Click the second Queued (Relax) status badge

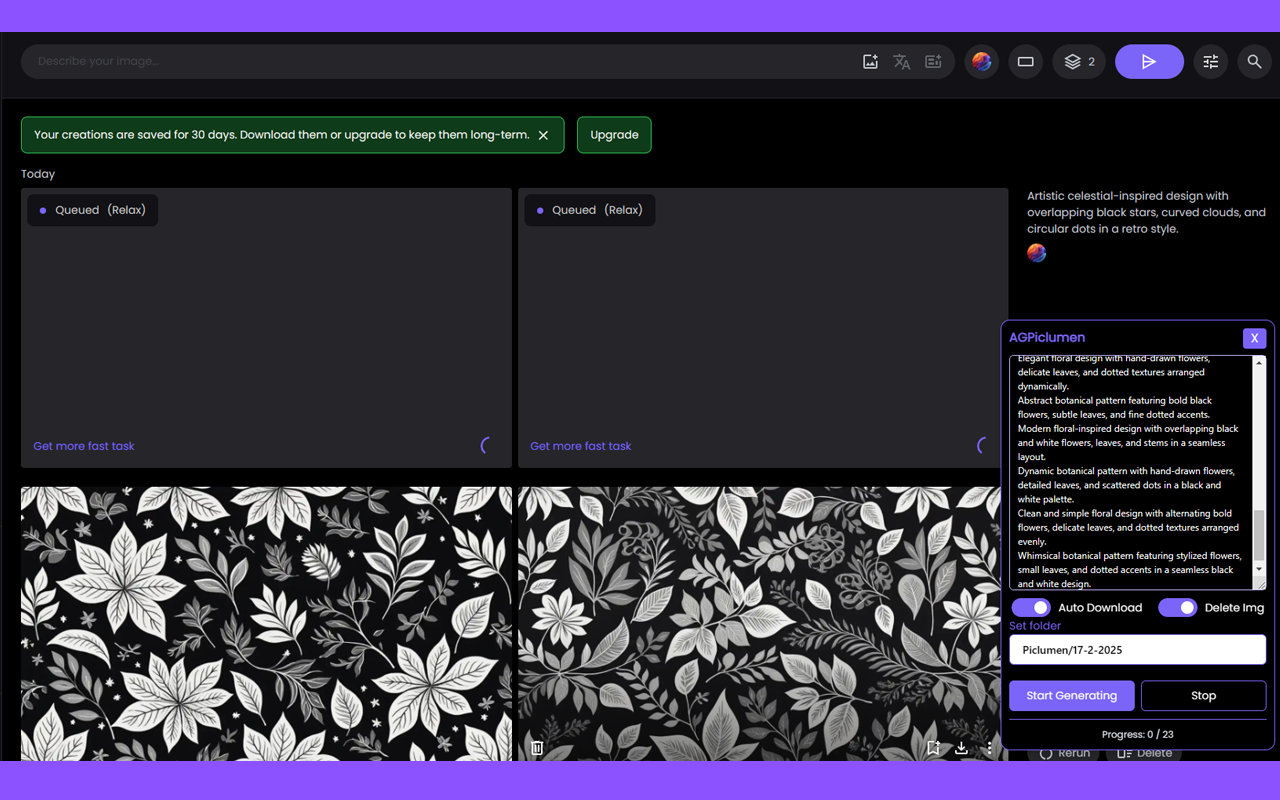click(x=590, y=210)
